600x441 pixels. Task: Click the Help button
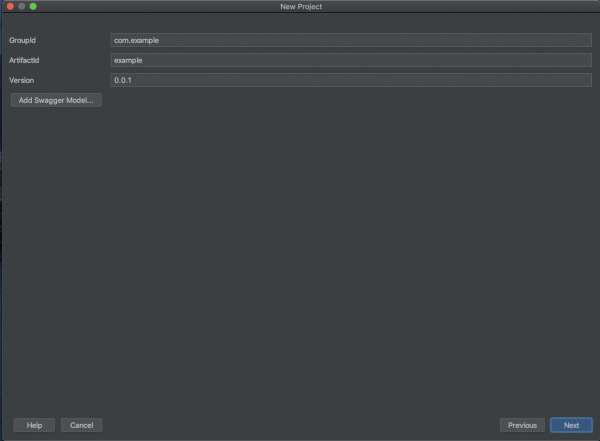pyautogui.click(x=34, y=425)
